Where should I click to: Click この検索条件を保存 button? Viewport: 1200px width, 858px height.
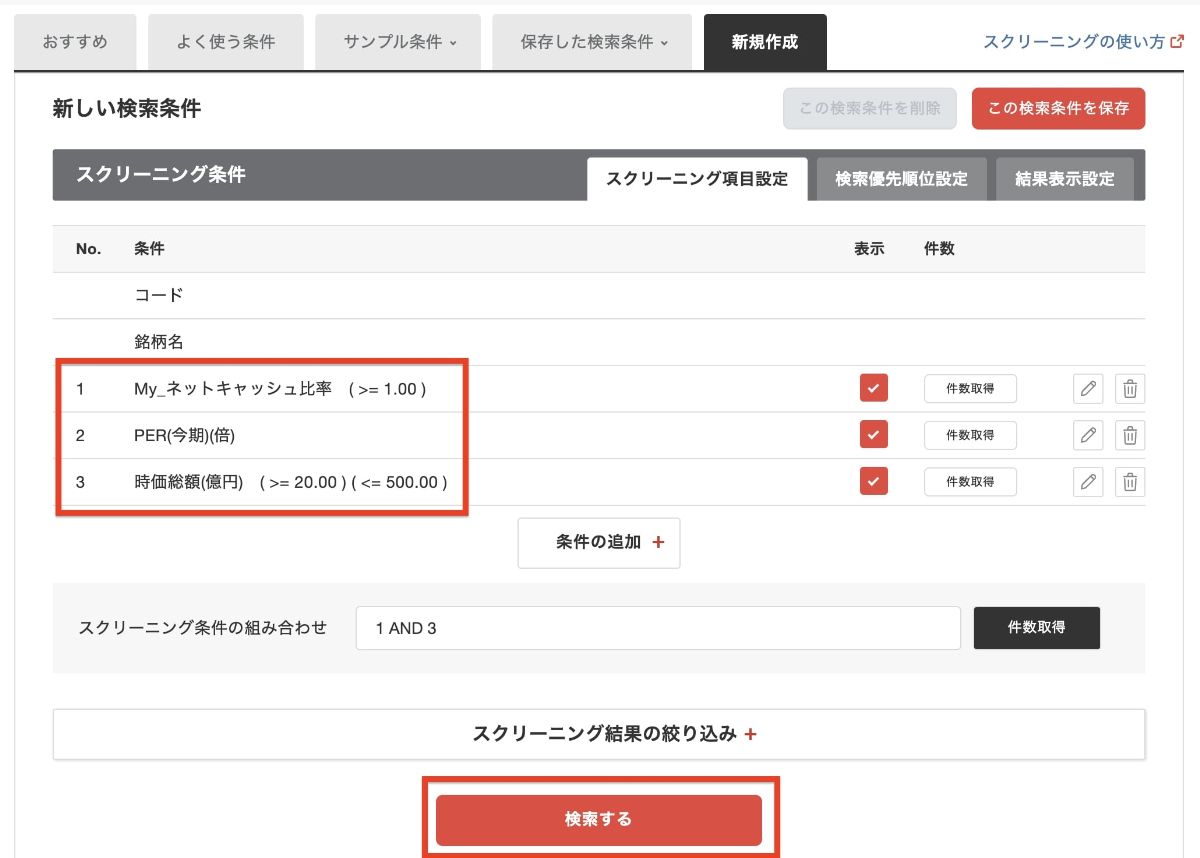1058,108
